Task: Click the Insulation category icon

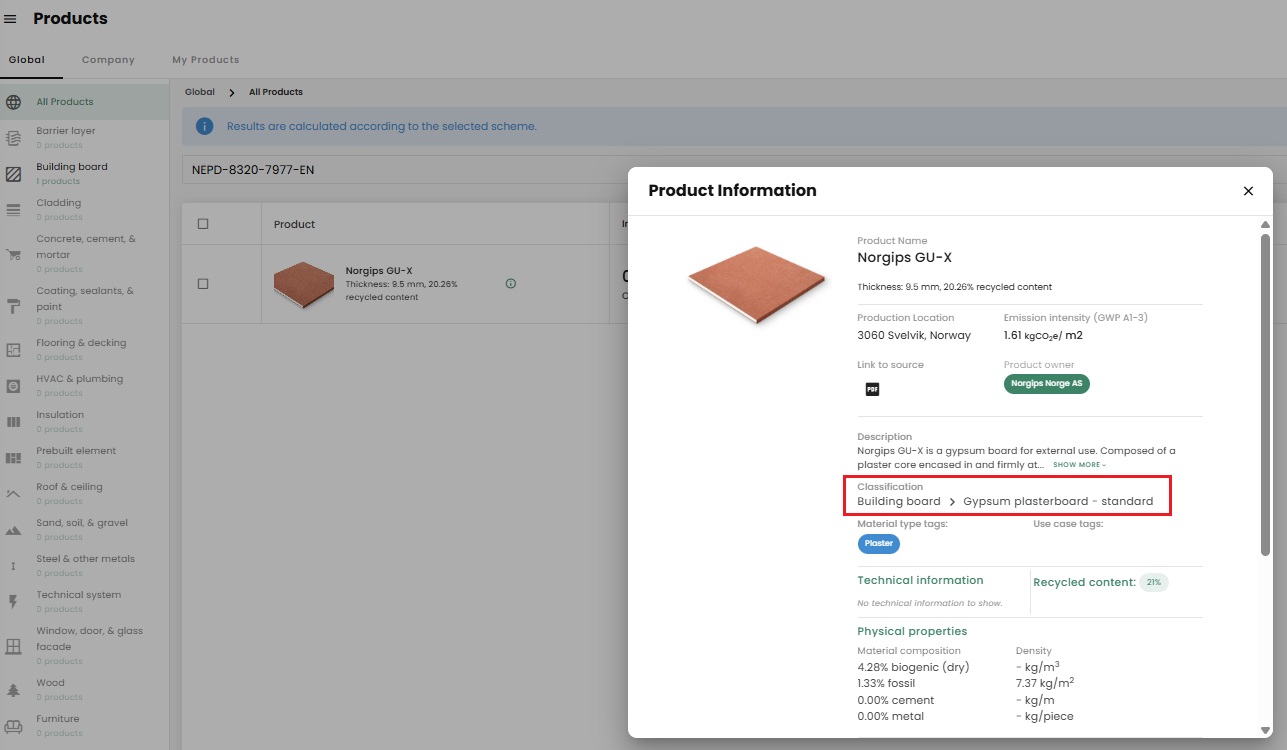Action: point(14,422)
